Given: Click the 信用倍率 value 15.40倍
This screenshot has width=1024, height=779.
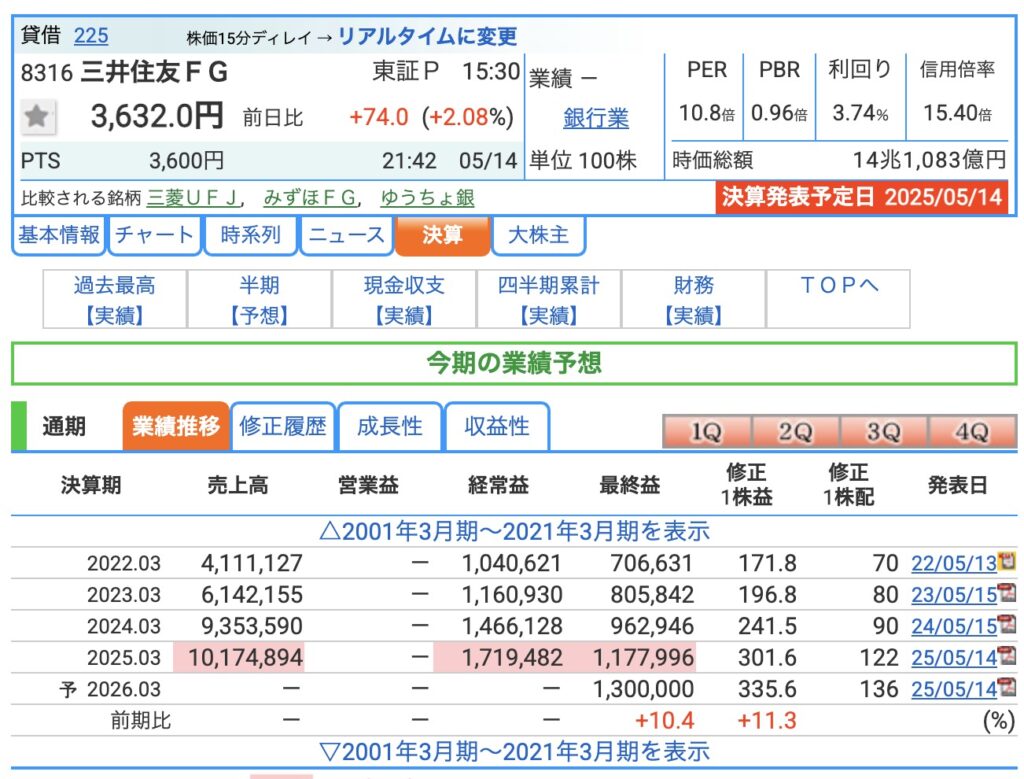Looking at the screenshot, I should coord(957,113).
